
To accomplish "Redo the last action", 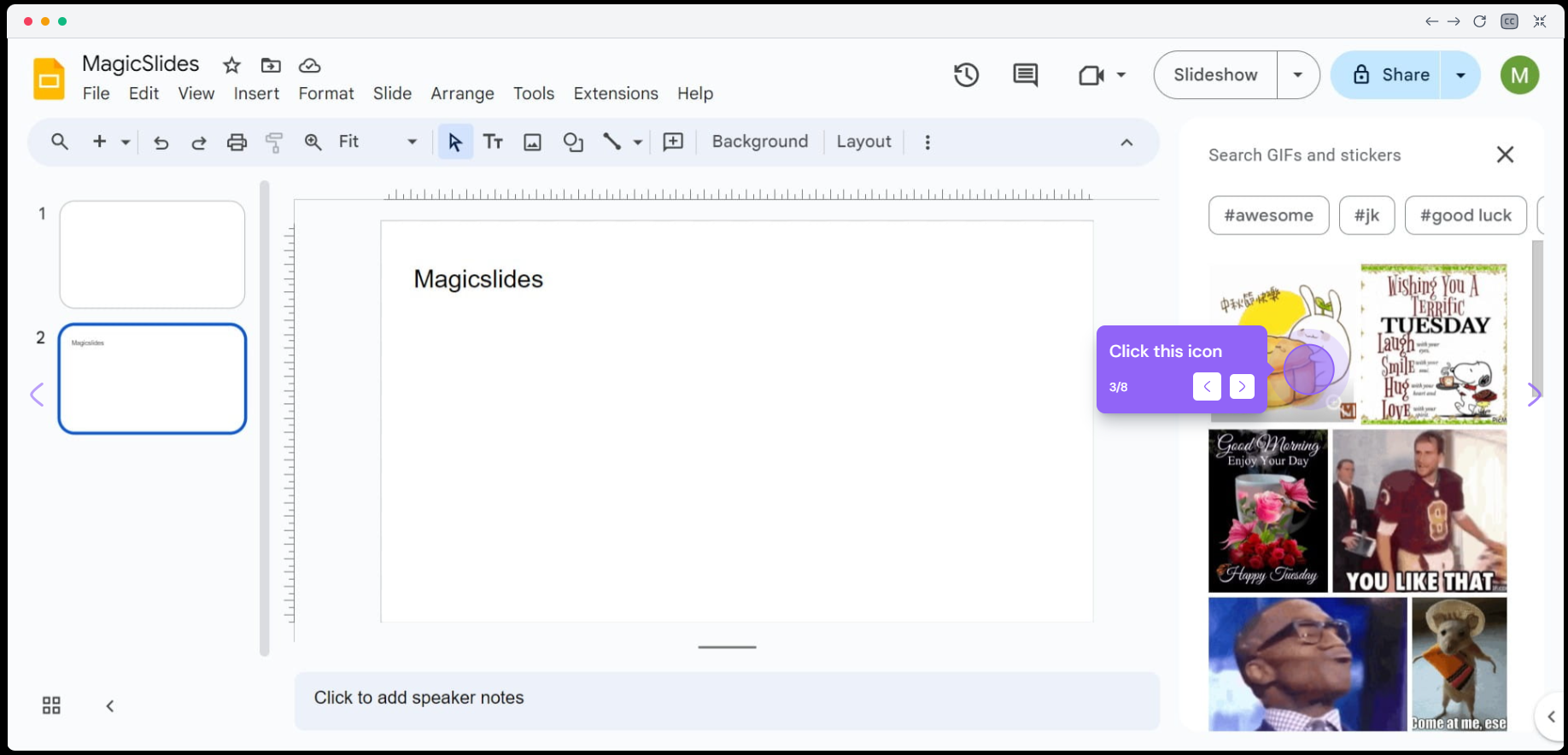I will coord(199,143).
